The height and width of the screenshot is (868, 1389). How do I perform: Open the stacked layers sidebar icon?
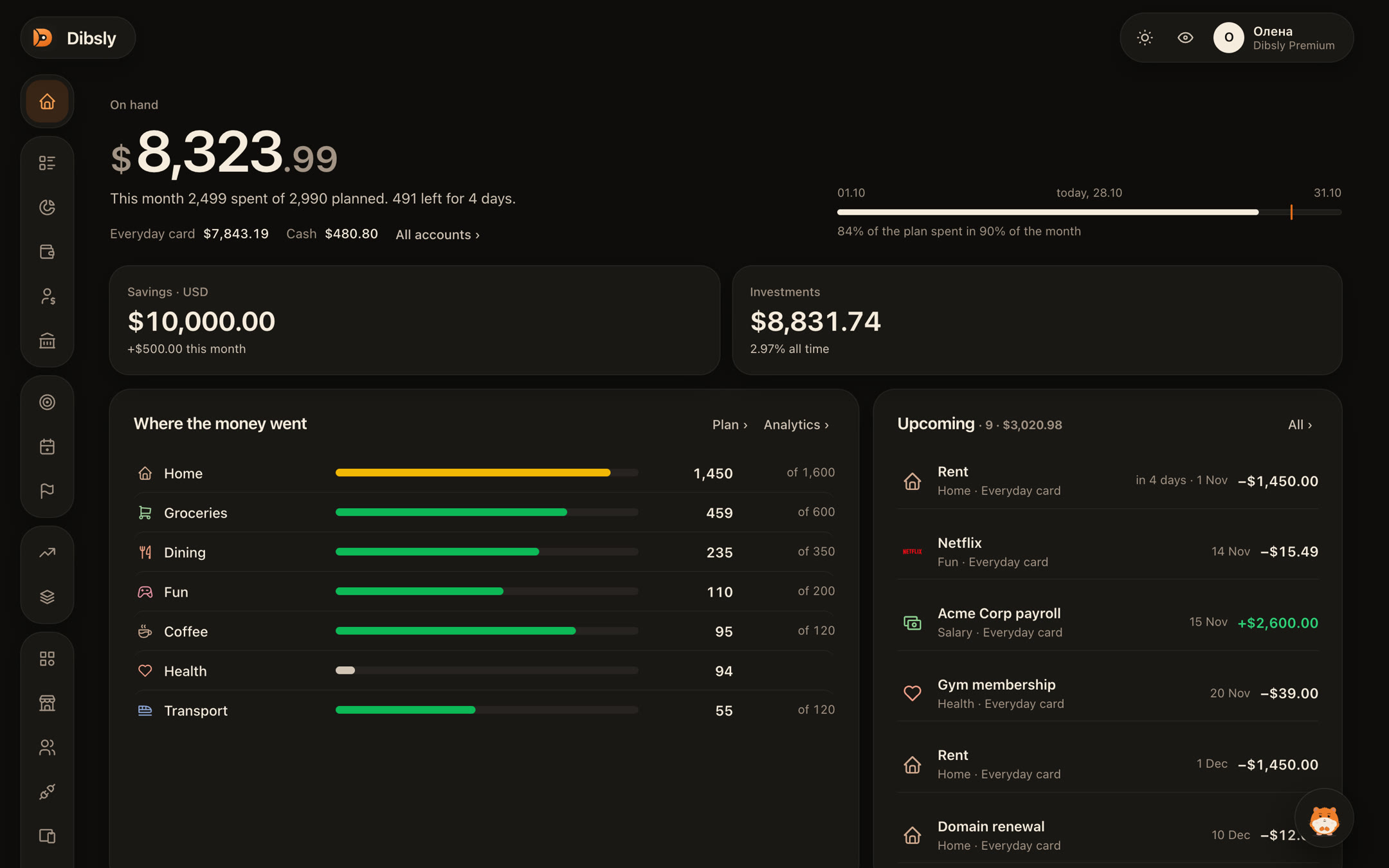tap(47, 597)
